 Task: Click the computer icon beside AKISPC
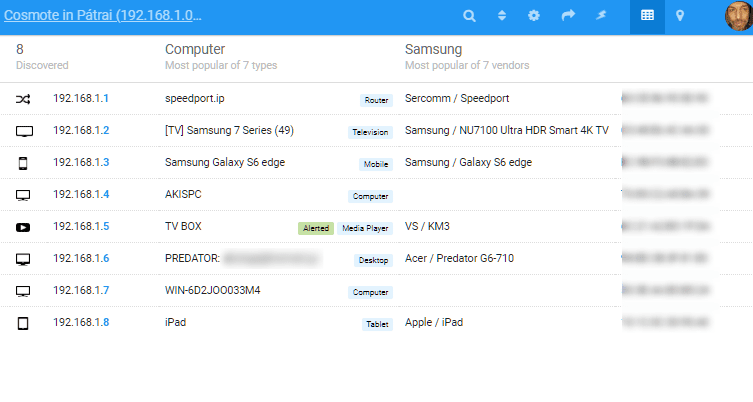[x=23, y=195]
